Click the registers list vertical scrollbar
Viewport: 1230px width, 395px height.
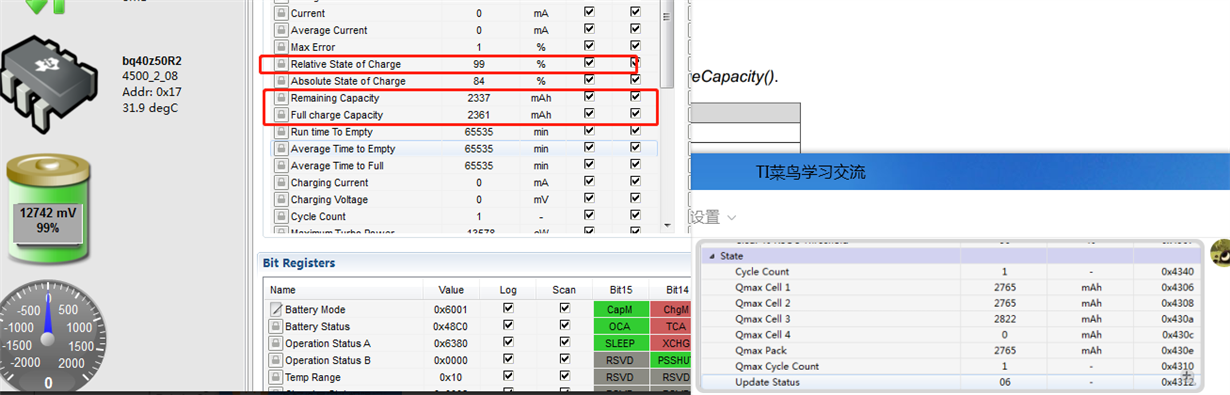coord(668,115)
